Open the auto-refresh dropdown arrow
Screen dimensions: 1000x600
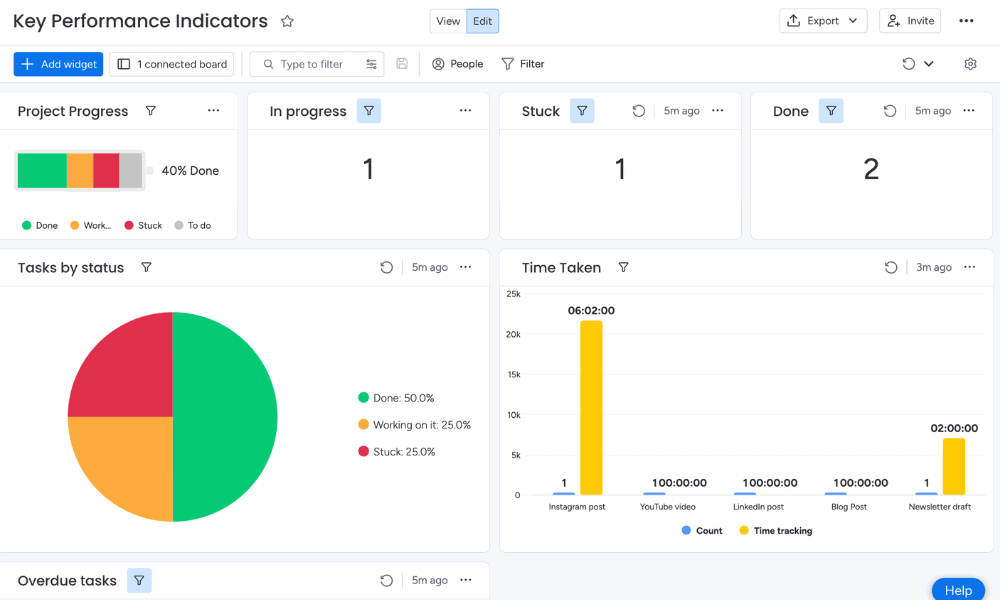tap(929, 64)
